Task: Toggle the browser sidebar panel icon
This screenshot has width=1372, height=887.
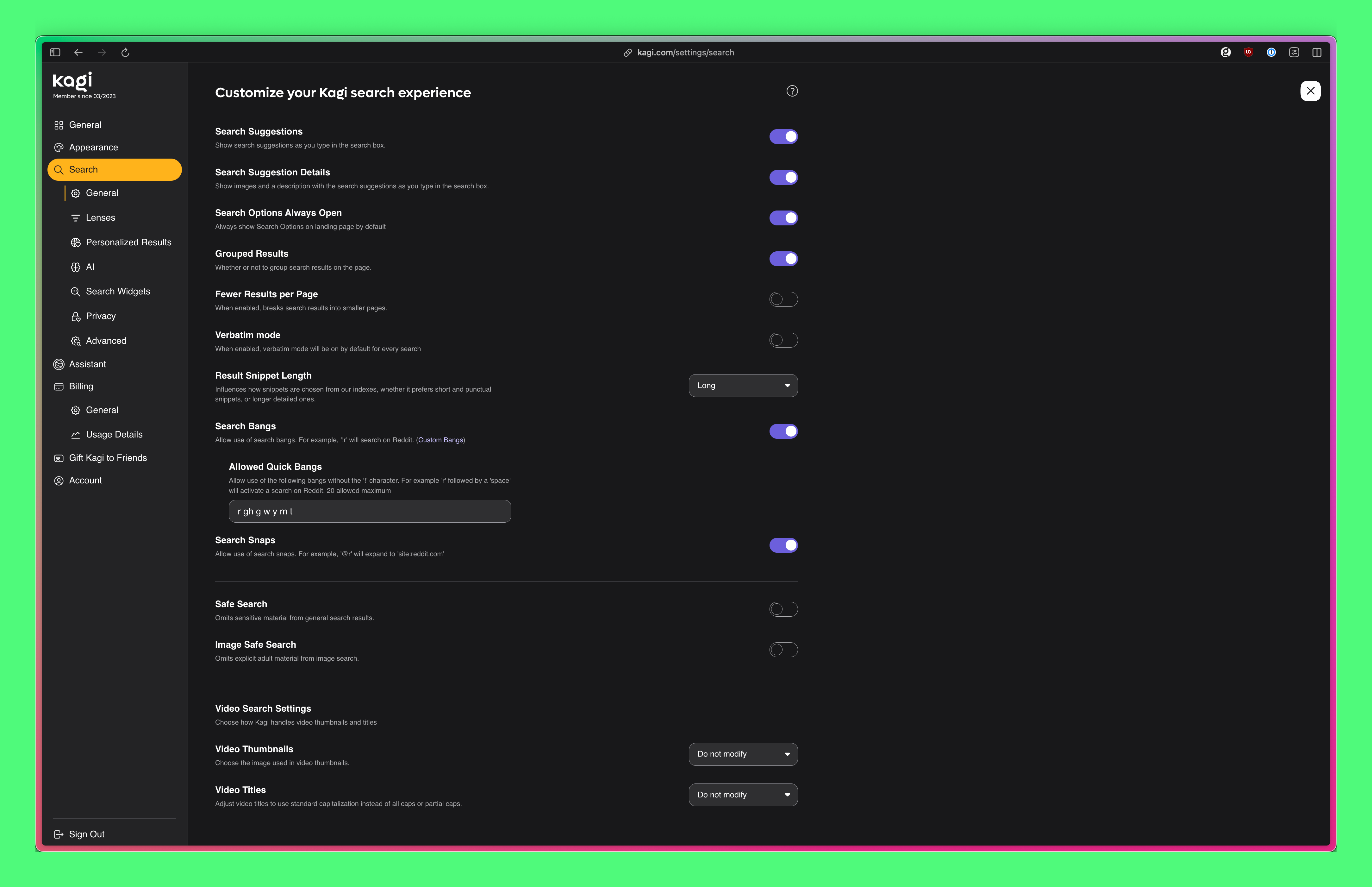Action: click(55, 53)
